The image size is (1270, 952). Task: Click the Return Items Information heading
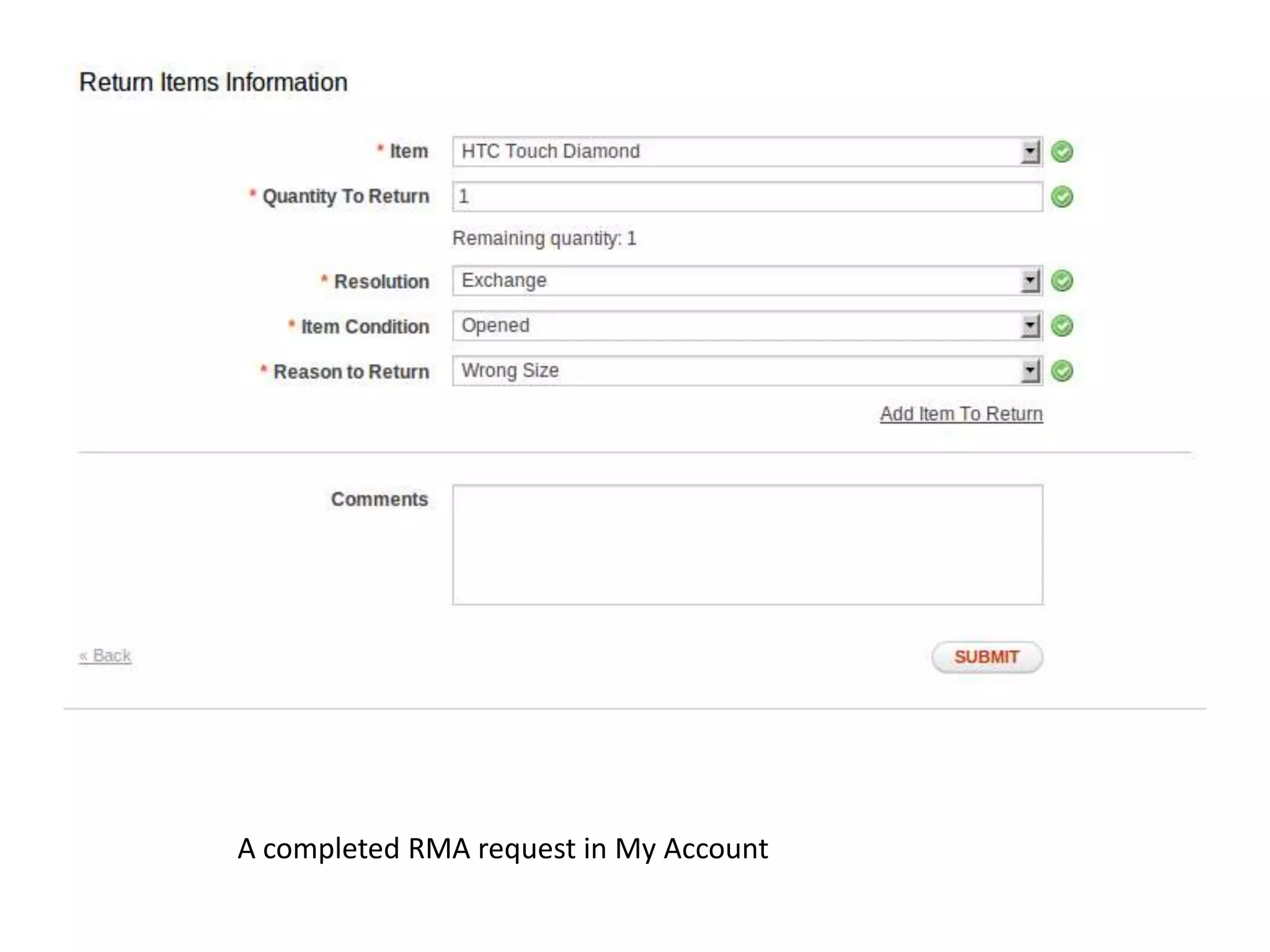point(213,82)
